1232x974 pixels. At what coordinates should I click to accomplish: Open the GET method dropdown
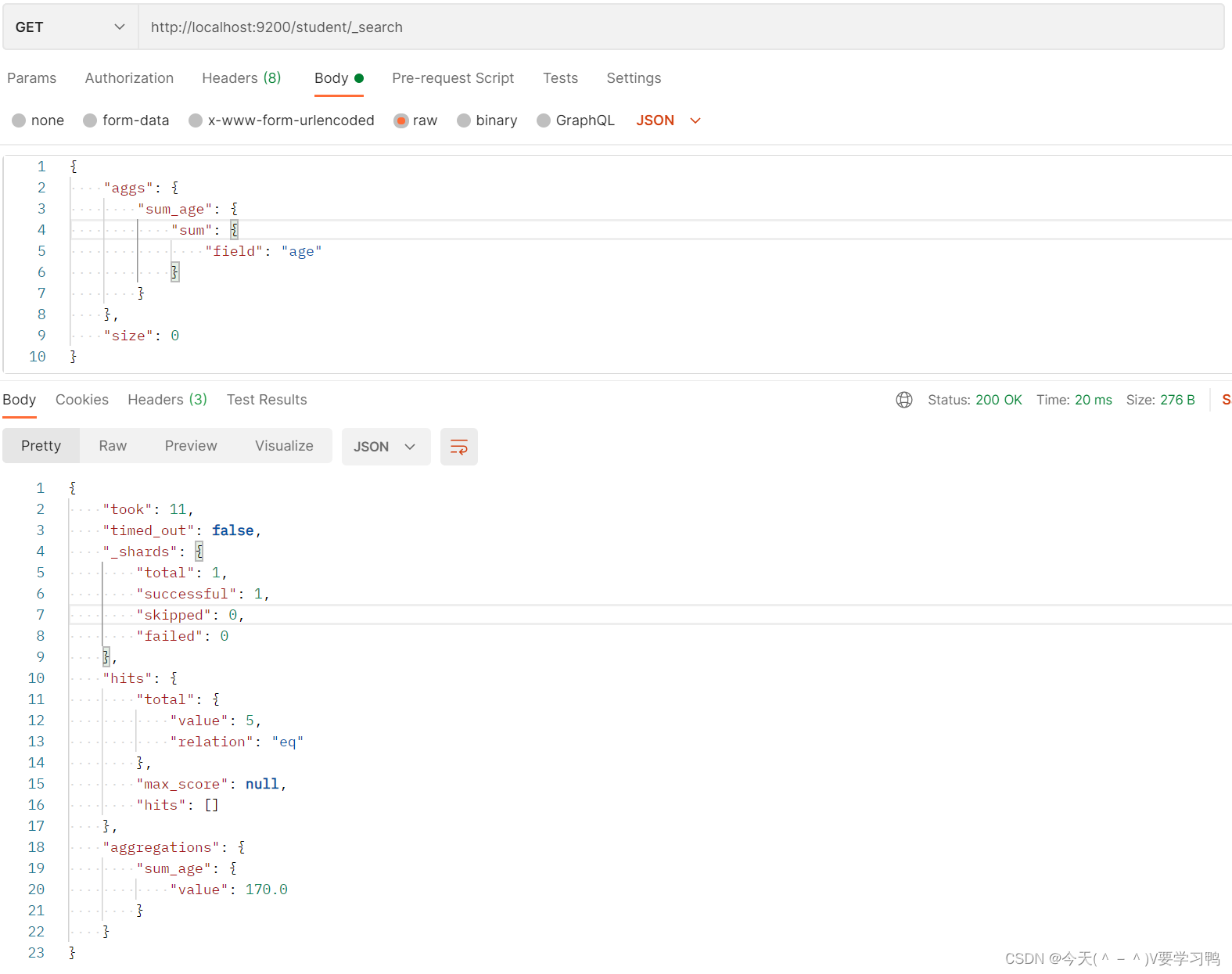70,27
